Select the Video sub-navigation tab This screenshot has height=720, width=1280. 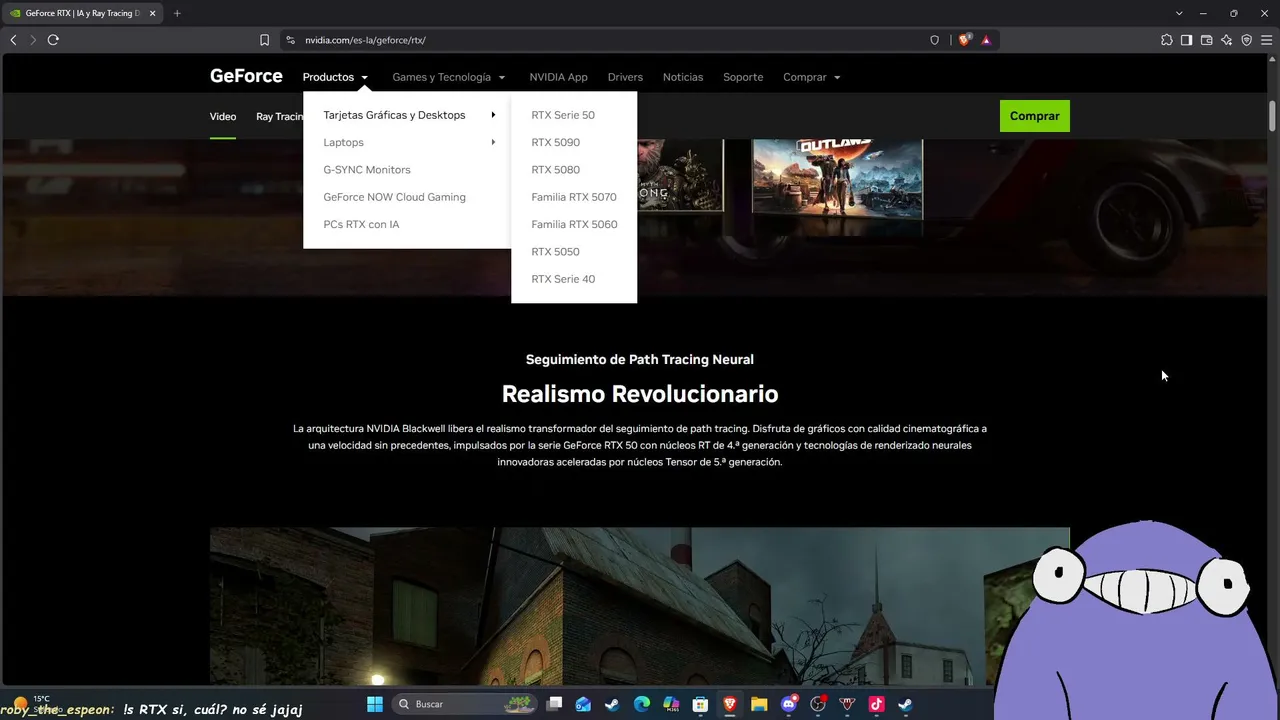click(223, 116)
